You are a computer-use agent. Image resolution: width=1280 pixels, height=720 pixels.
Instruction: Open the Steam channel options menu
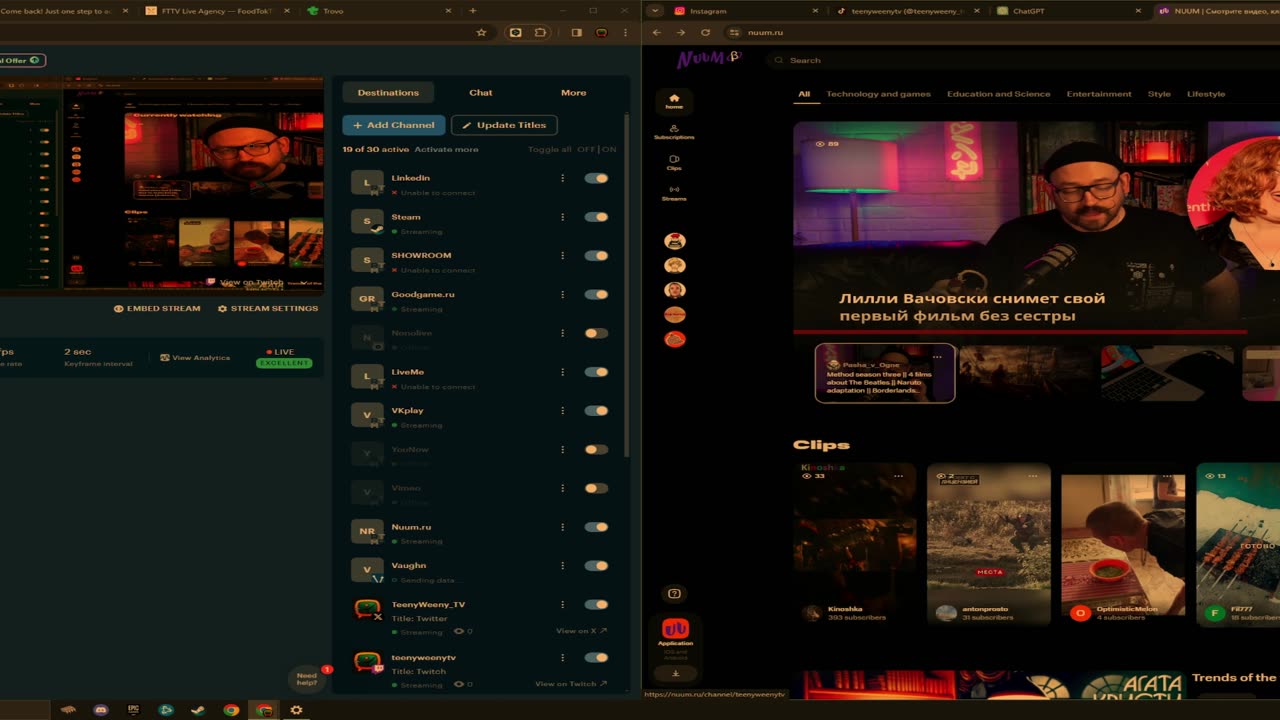pos(563,217)
